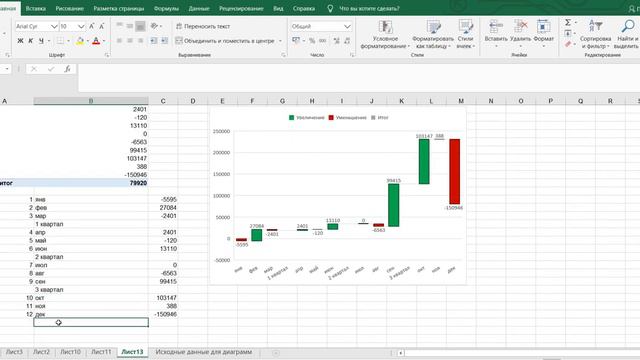Open the Рецензирование ribbon tab

coord(241,8)
